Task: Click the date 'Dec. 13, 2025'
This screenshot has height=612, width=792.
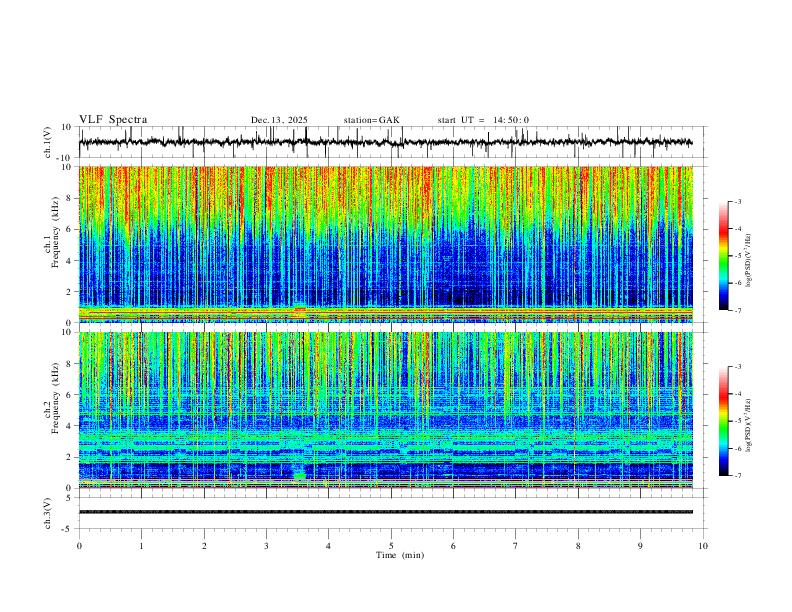Action: [279, 120]
